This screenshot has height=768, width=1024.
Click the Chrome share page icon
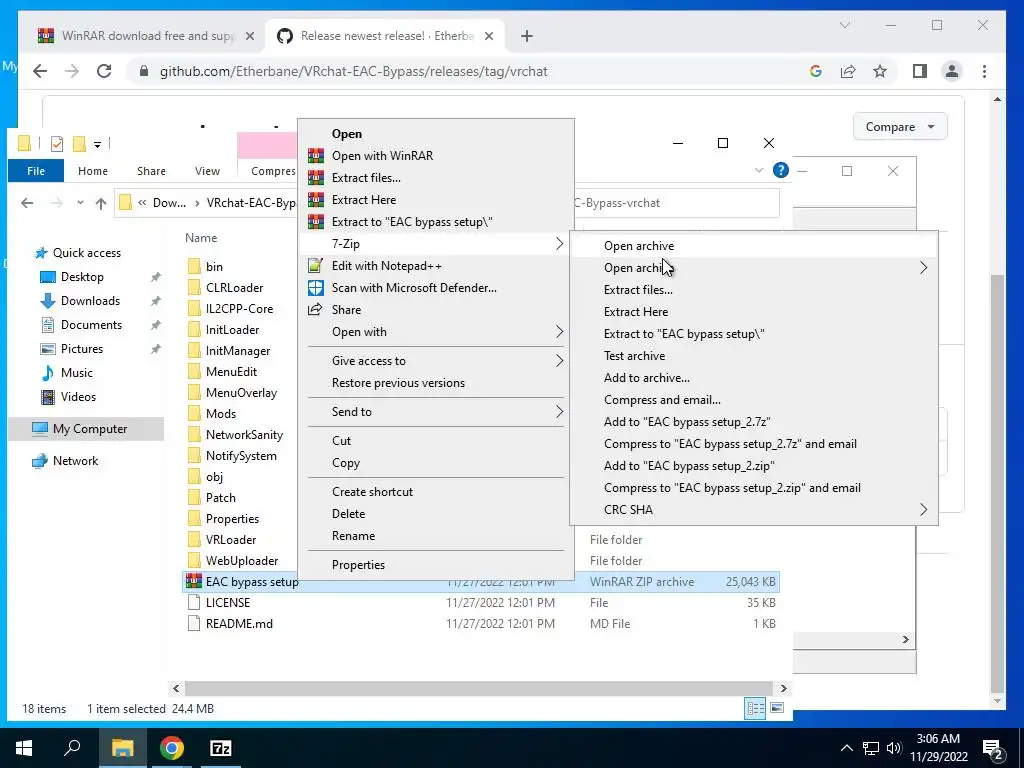(x=848, y=71)
